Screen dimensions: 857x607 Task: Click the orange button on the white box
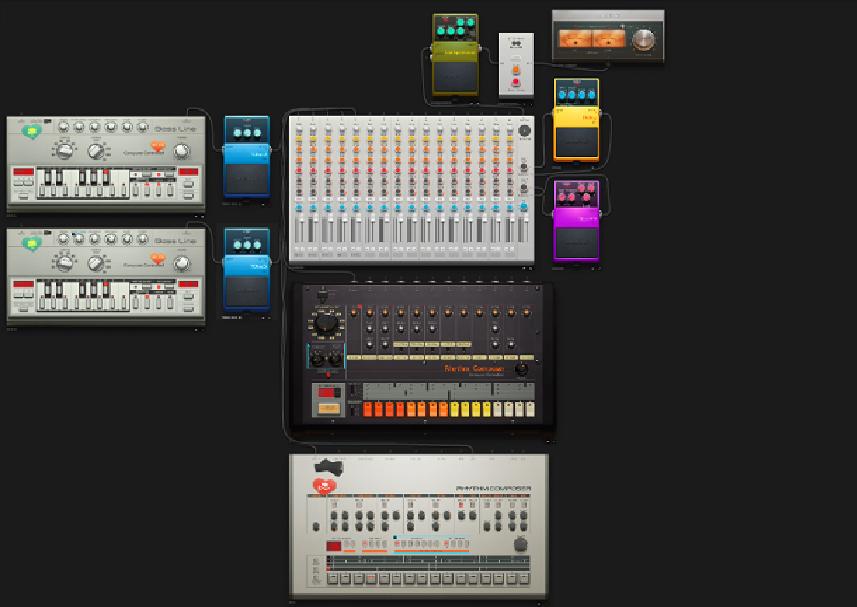(x=515, y=69)
